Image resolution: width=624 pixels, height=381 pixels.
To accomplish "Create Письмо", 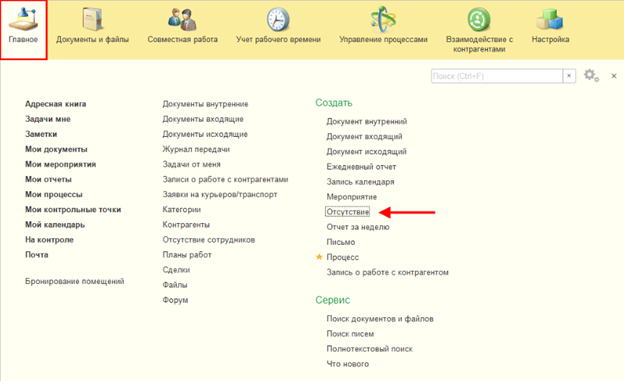I will click(x=341, y=242).
